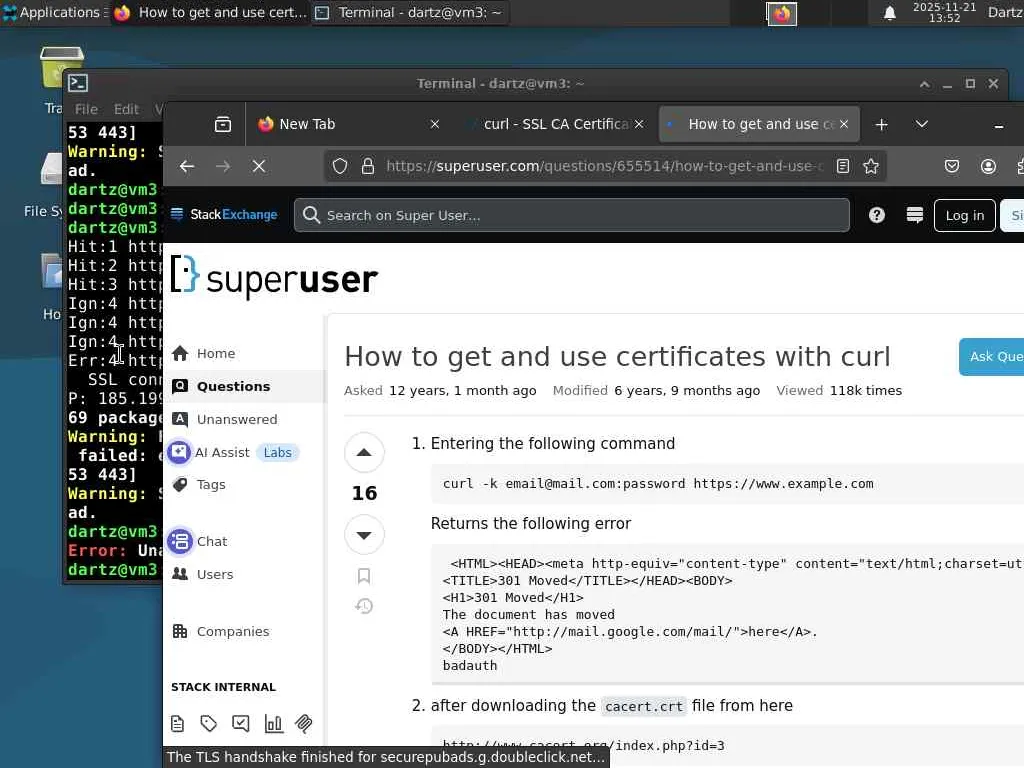The image size is (1024, 768).
Task: Go back to previous page
Action: 187,167
